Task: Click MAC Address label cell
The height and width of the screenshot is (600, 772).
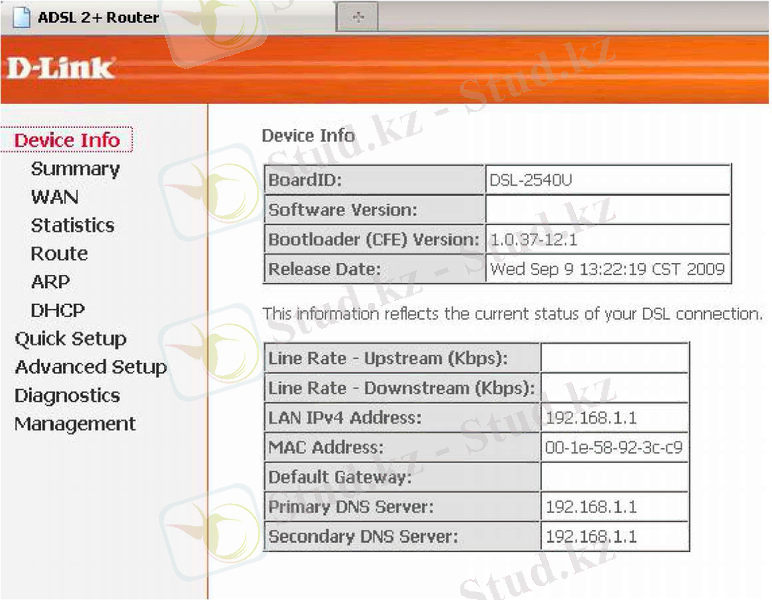Action: (x=402, y=447)
